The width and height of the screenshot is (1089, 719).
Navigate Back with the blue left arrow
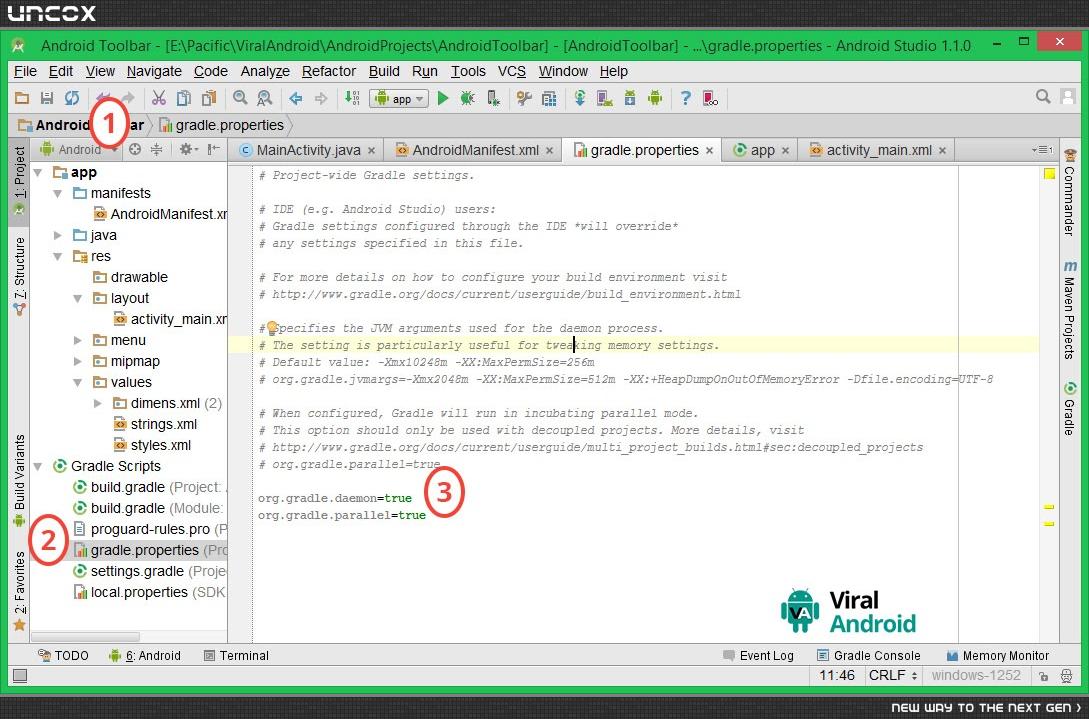[x=296, y=99]
